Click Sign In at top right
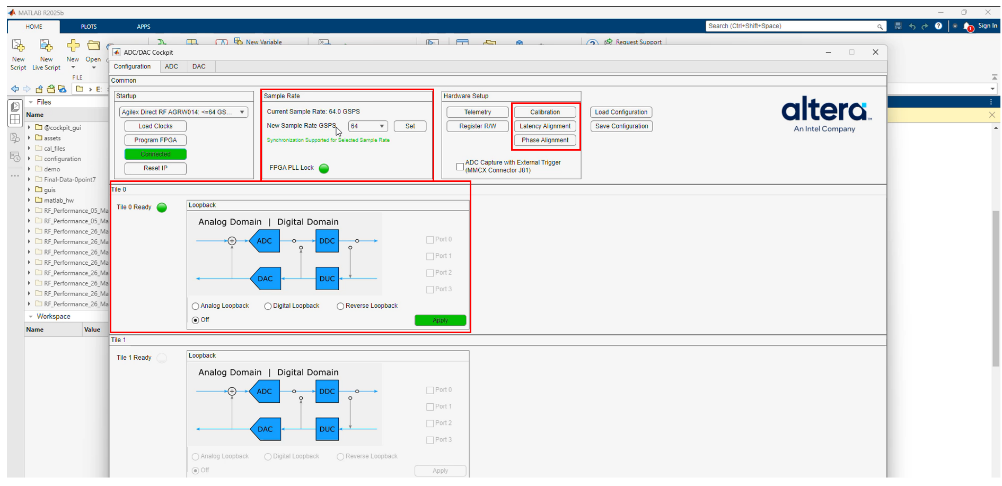The width and height of the screenshot is (1002, 486). pos(988,26)
